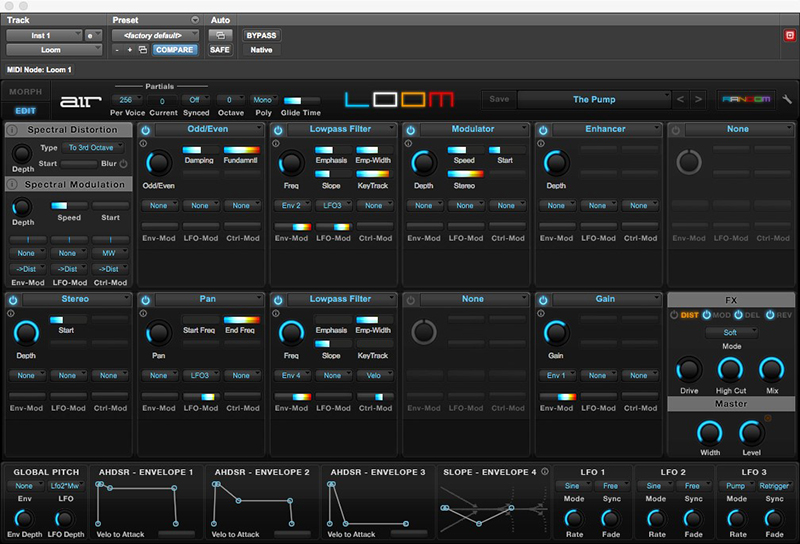Open the Lfo2*Mw Global Pitch LFO menu
The image size is (800, 544).
[66, 485]
